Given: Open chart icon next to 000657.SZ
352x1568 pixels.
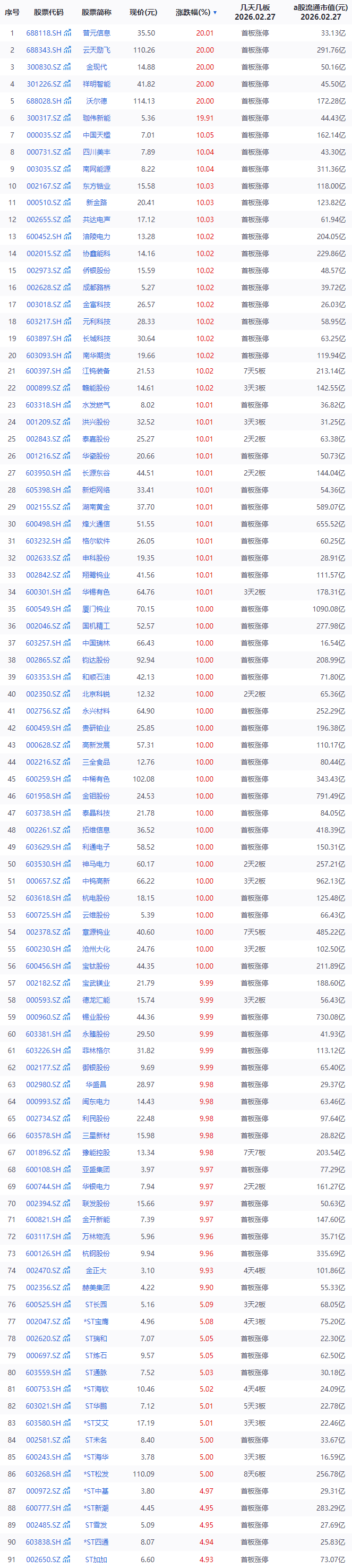Looking at the screenshot, I should (x=67, y=881).
